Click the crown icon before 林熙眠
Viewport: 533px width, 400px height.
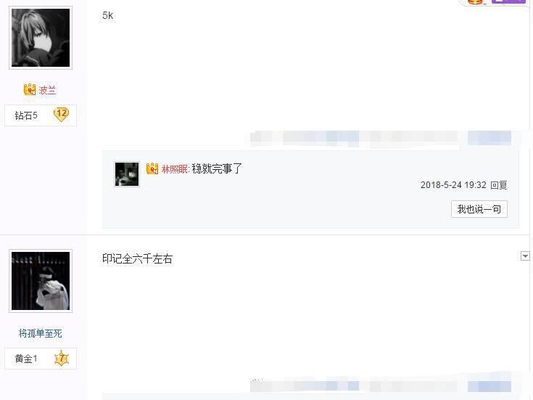pyautogui.click(x=152, y=169)
